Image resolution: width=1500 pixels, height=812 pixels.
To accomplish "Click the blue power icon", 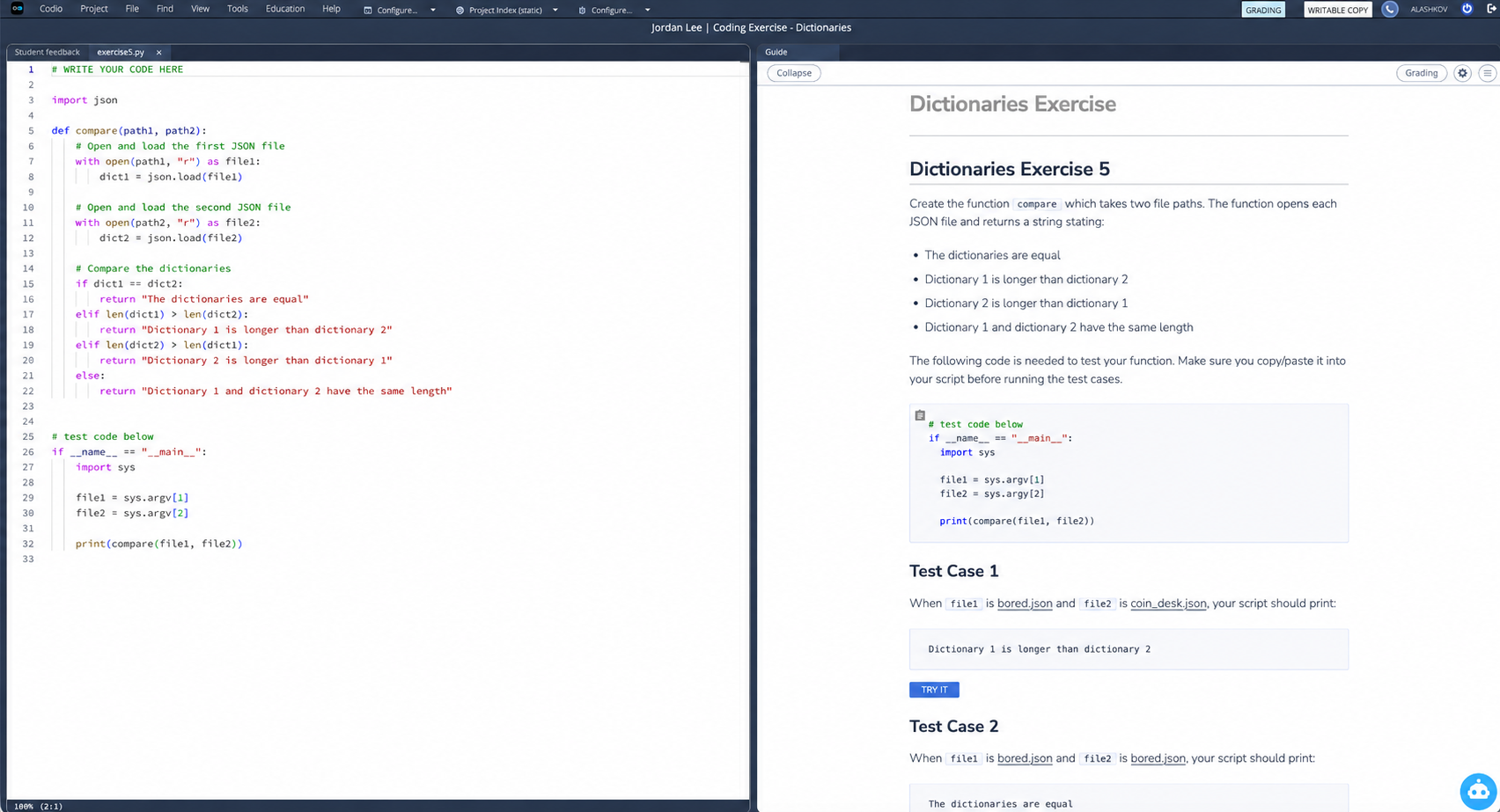I will pos(1467,9).
